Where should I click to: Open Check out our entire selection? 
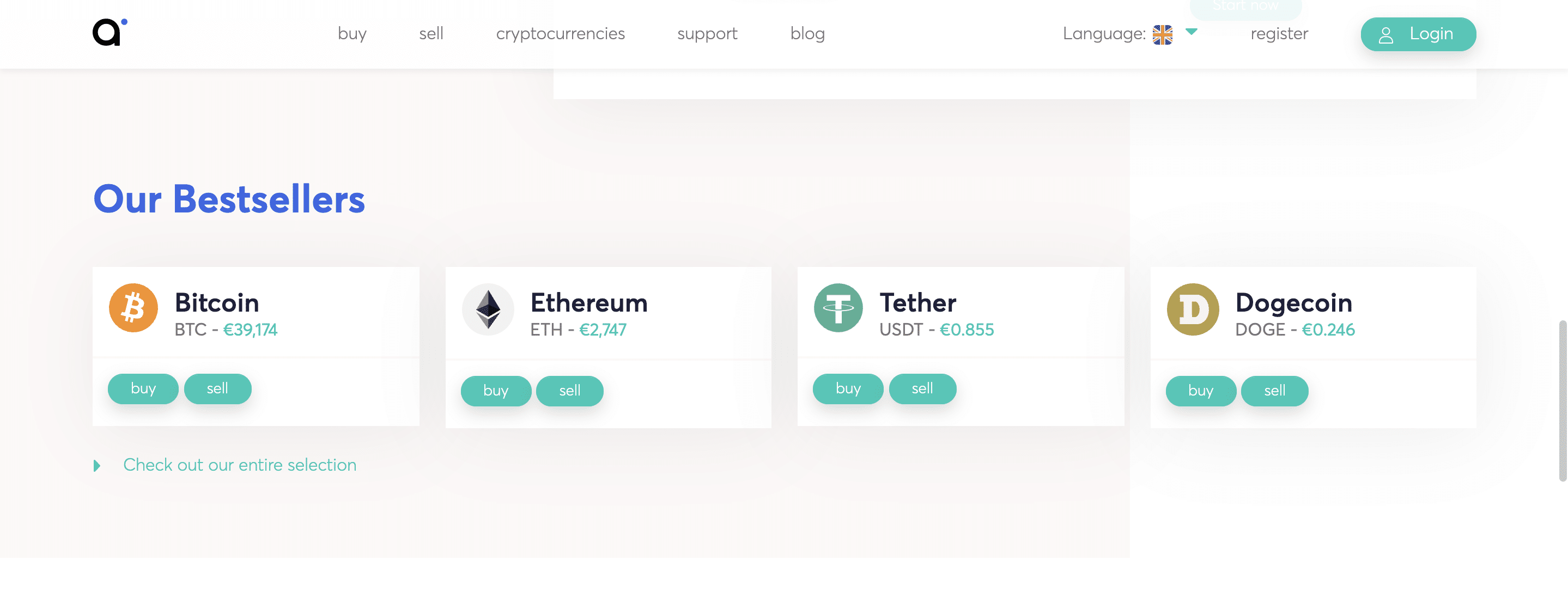[x=240, y=465]
